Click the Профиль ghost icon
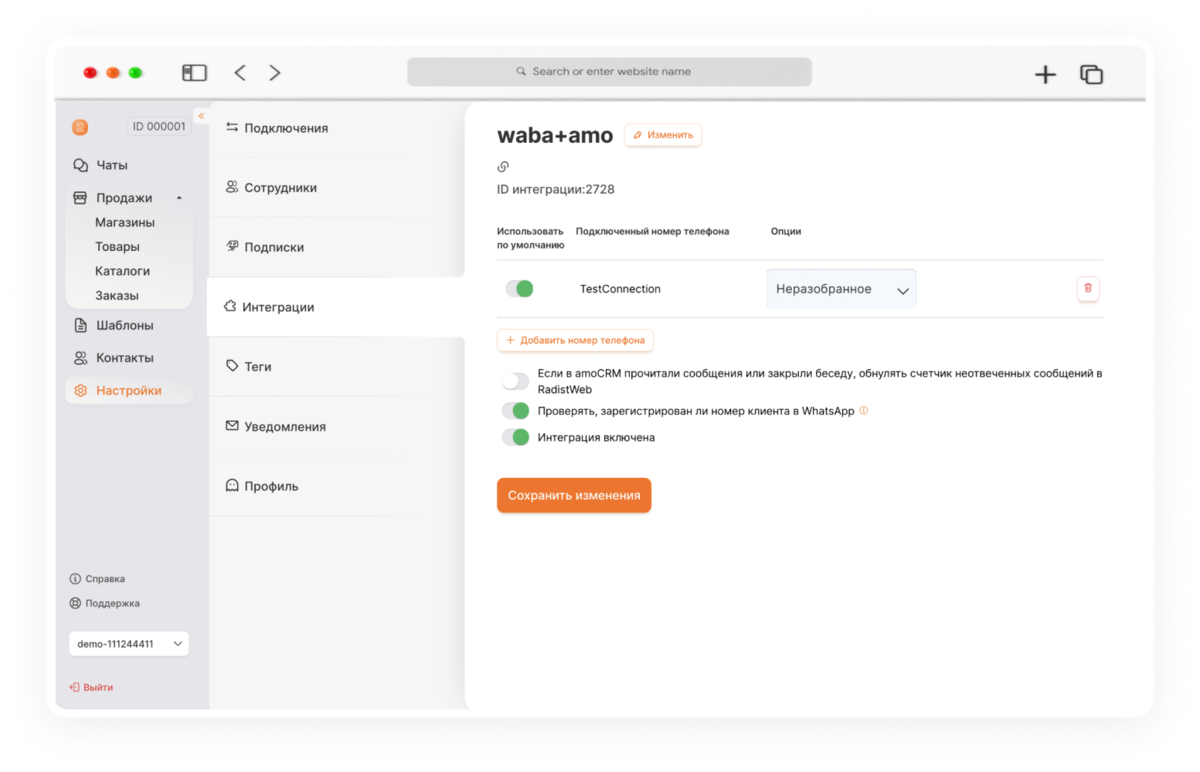1200x772 pixels. tap(232, 486)
